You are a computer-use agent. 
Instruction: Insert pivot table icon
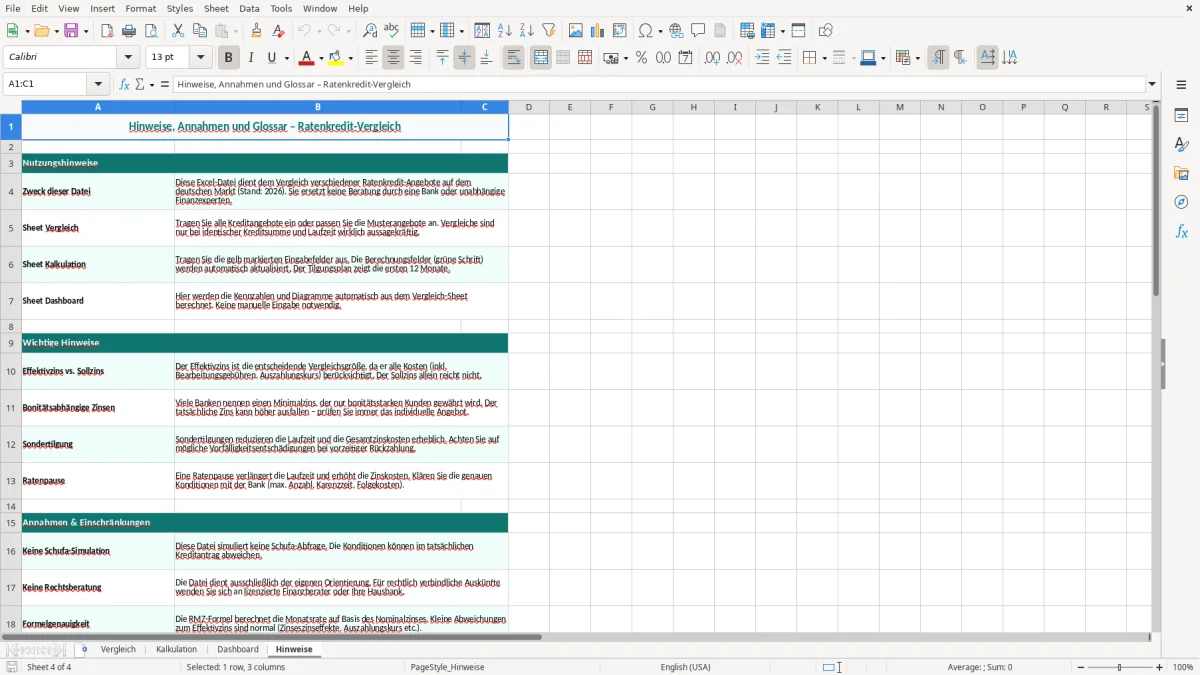(x=620, y=31)
